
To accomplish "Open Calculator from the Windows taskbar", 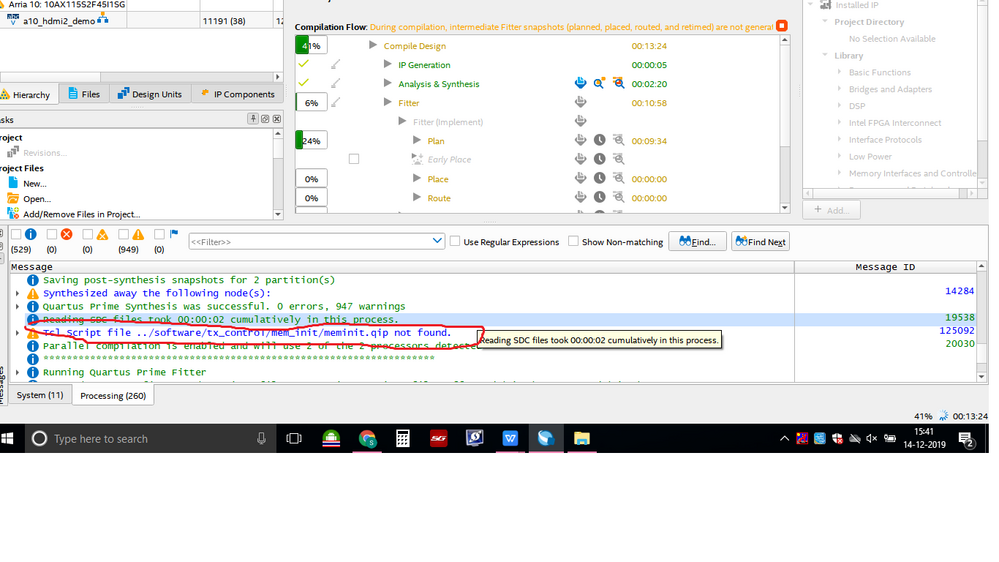I will [x=402, y=438].
